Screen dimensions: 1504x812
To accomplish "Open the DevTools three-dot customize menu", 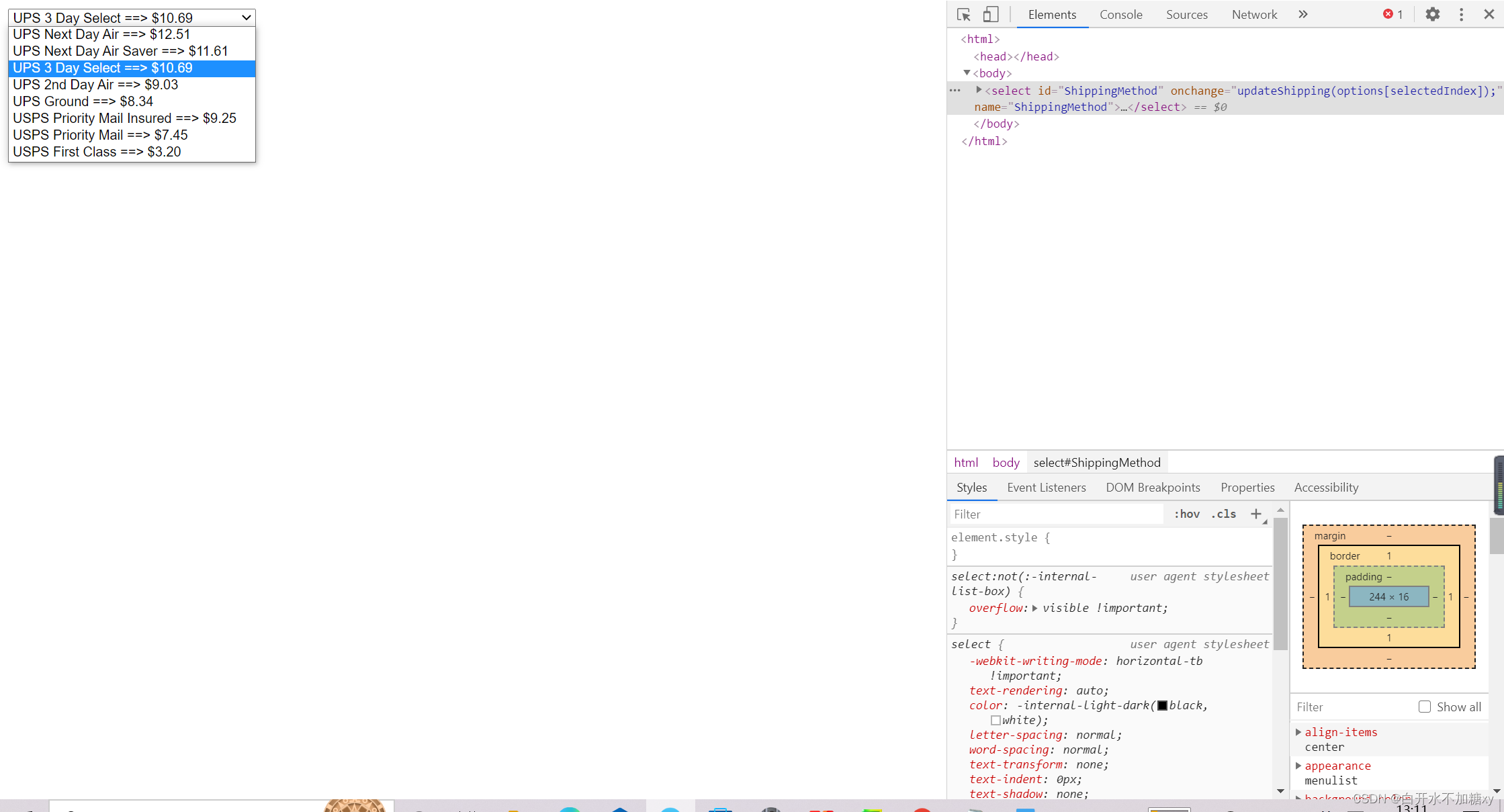I will pos(1461,14).
